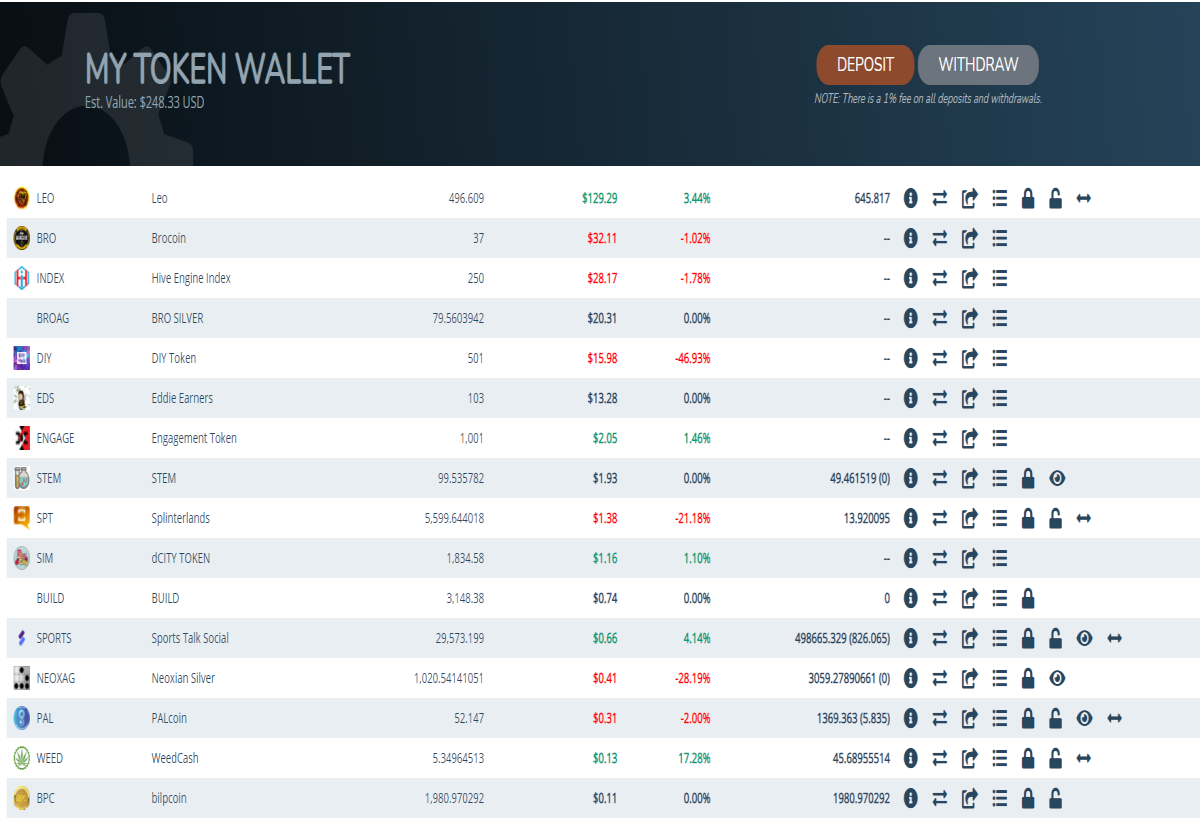This screenshot has width=1200, height=823.
Task: Open the Splinterlands token name
Action: point(181,518)
